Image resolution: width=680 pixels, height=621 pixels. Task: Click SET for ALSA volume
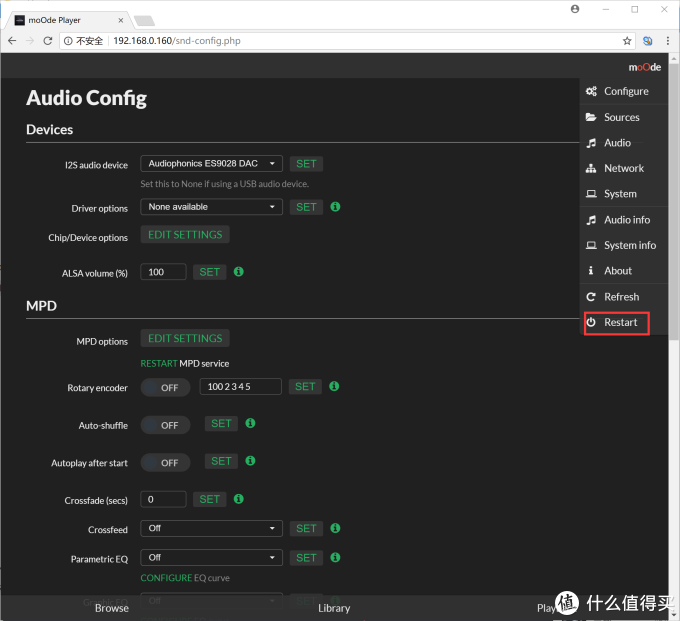(209, 272)
